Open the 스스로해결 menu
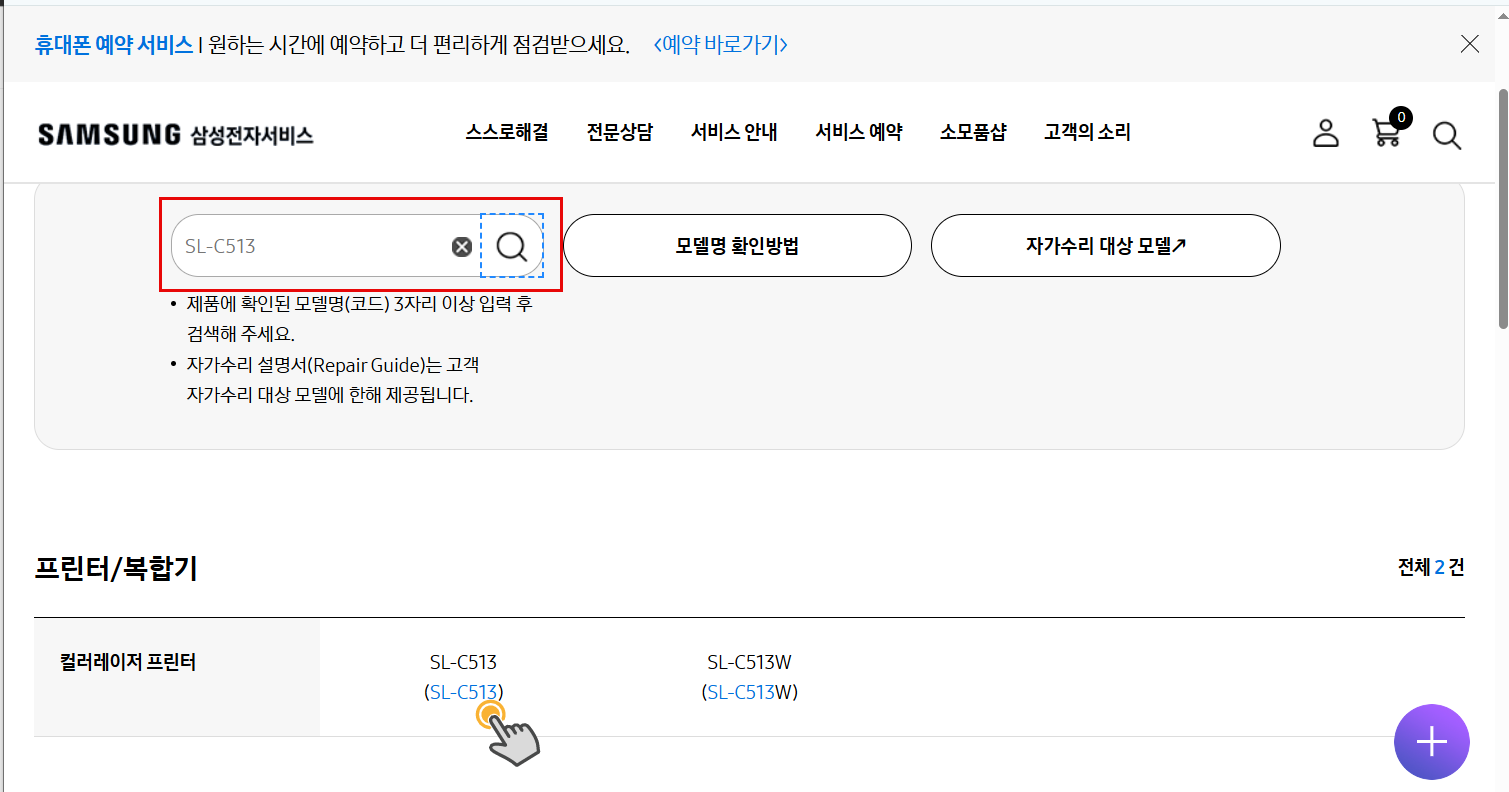 pos(507,132)
